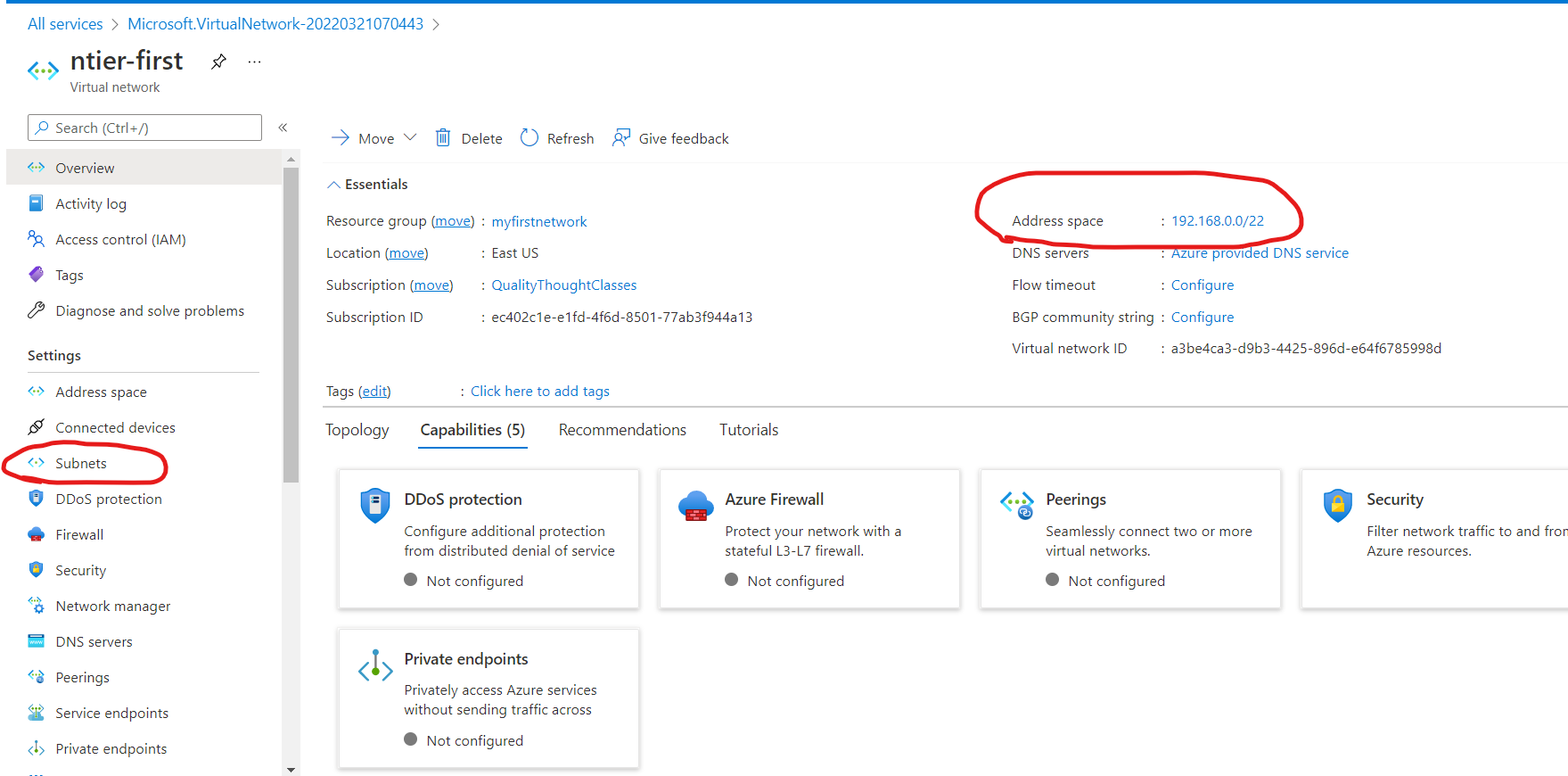Click the Delete trash can icon
Screen dimensions: 1568x776
pos(443,137)
